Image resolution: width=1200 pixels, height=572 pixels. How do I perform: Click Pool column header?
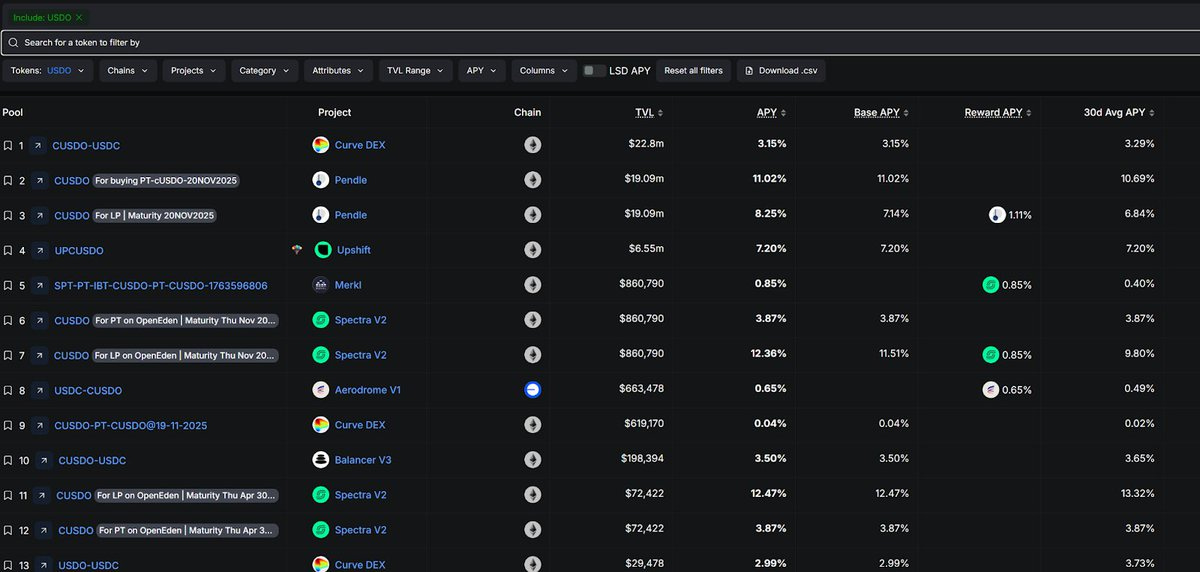[x=13, y=113]
